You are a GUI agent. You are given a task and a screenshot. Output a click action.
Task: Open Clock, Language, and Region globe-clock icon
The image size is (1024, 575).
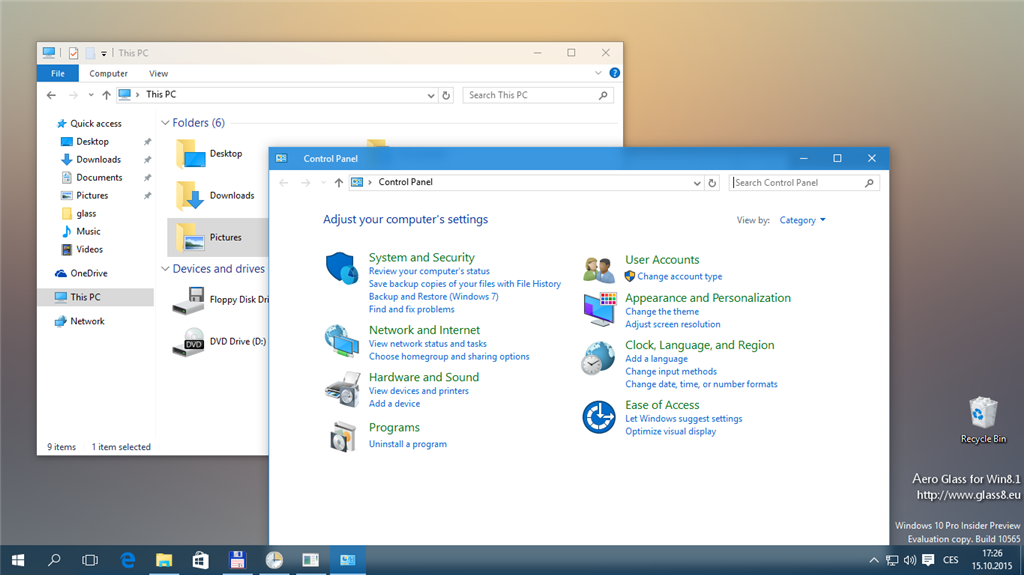[598, 357]
